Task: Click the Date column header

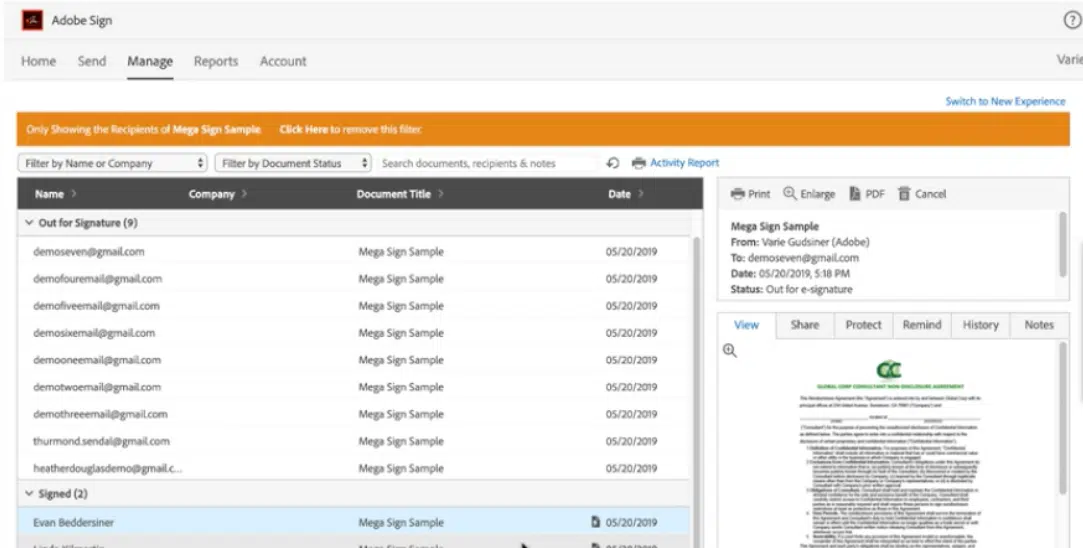Action: click(x=620, y=194)
